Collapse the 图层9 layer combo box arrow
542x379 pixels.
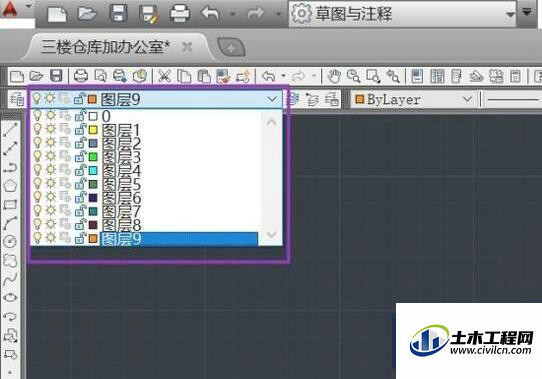click(272, 100)
